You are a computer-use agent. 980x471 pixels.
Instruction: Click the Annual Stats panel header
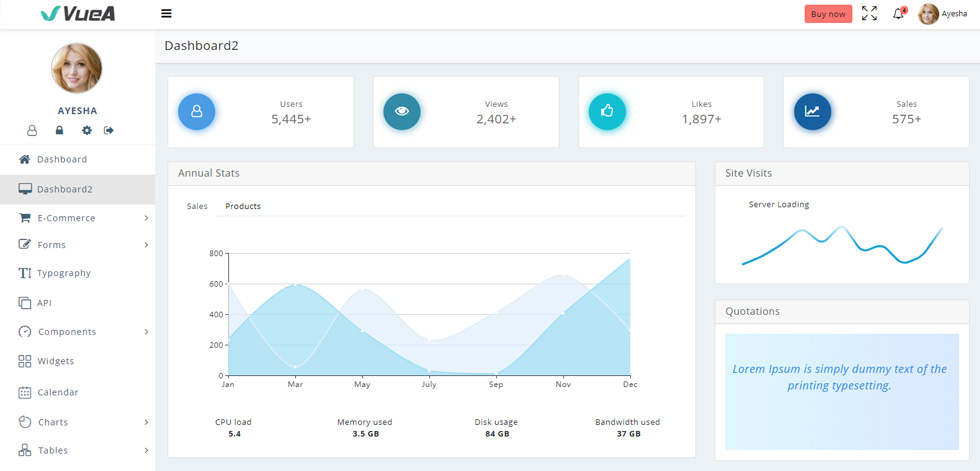pos(431,174)
